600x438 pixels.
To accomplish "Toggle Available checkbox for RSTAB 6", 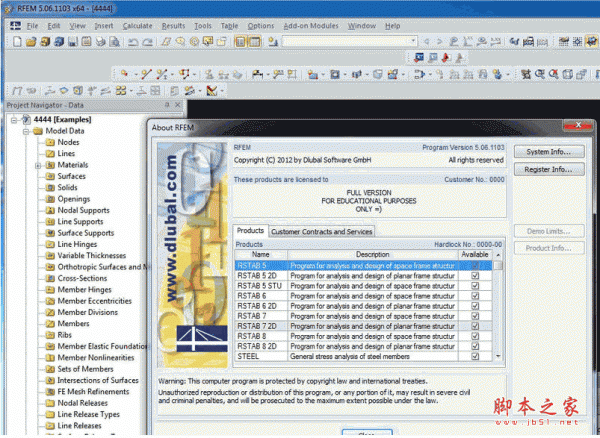I will point(475,296).
